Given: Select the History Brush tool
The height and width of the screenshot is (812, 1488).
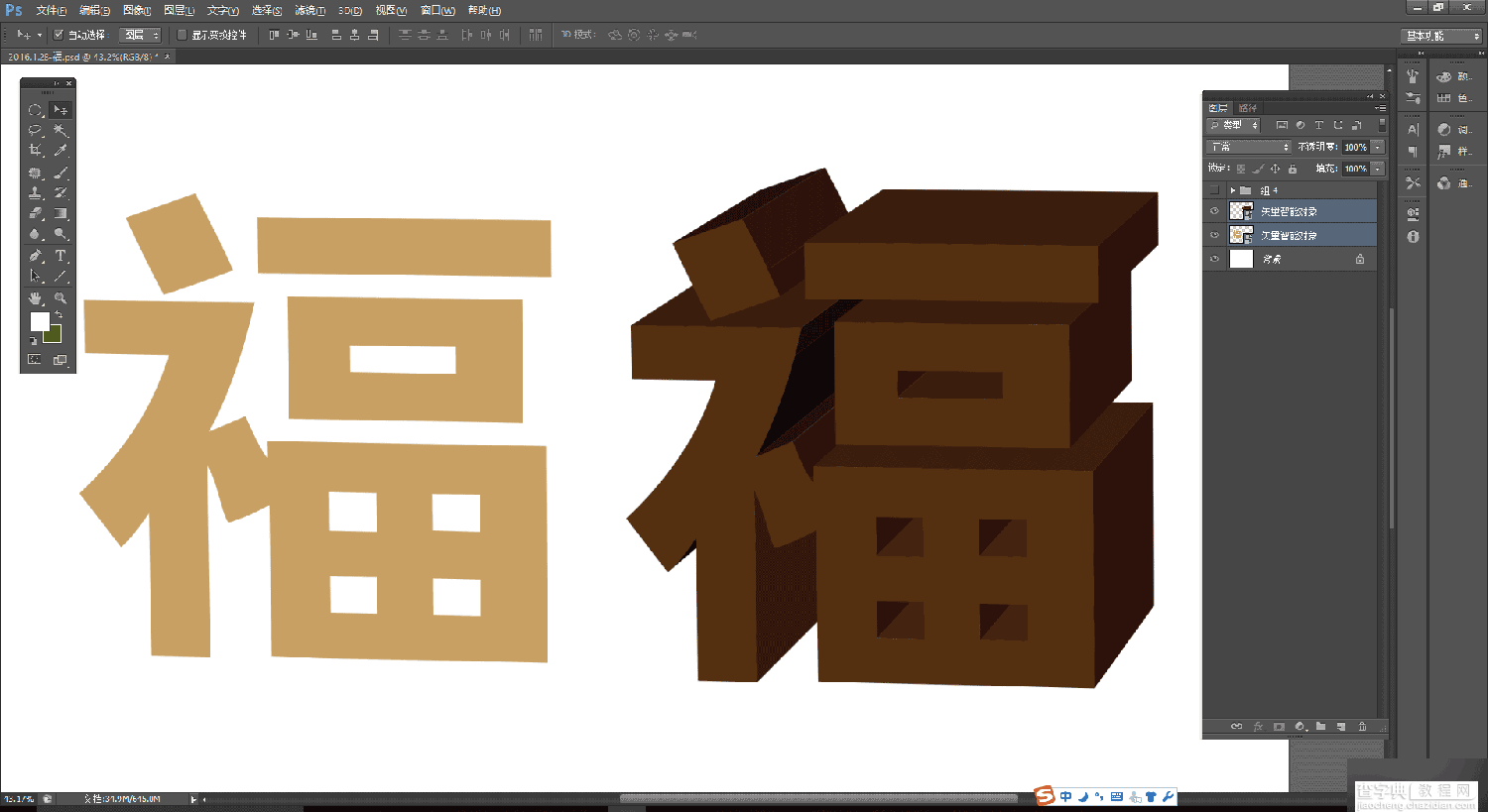Looking at the screenshot, I should 61,192.
